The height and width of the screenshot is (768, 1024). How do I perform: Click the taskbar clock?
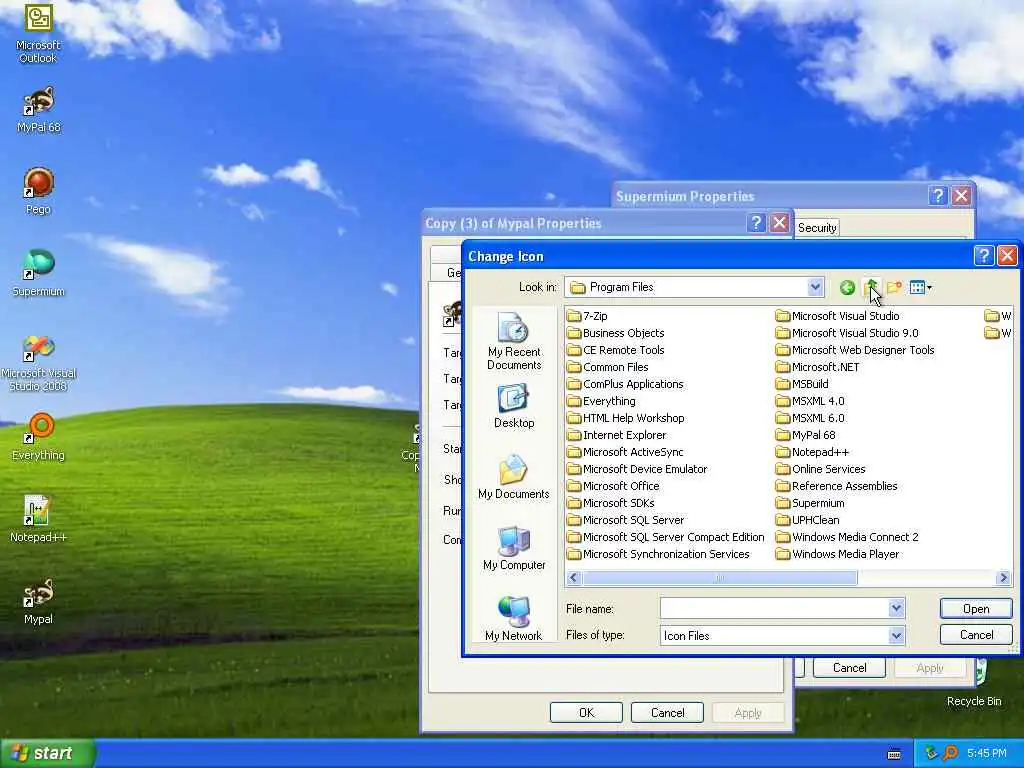(x=987, y=754)
